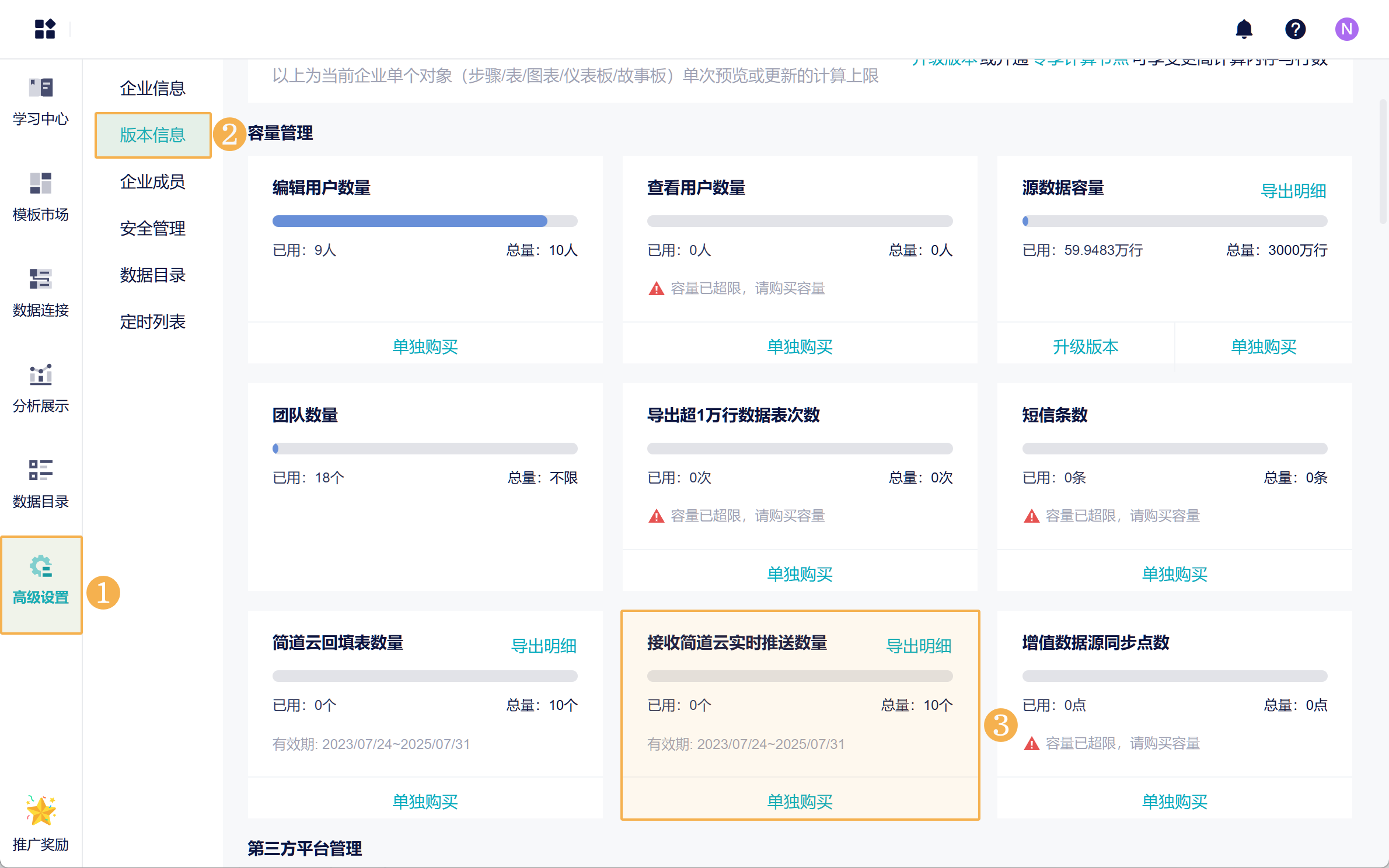Image resolution: width=1389 pixels, height=868 pixels.
Task: Select 版本信息 menu item
Action: click(x=152, y=135)
